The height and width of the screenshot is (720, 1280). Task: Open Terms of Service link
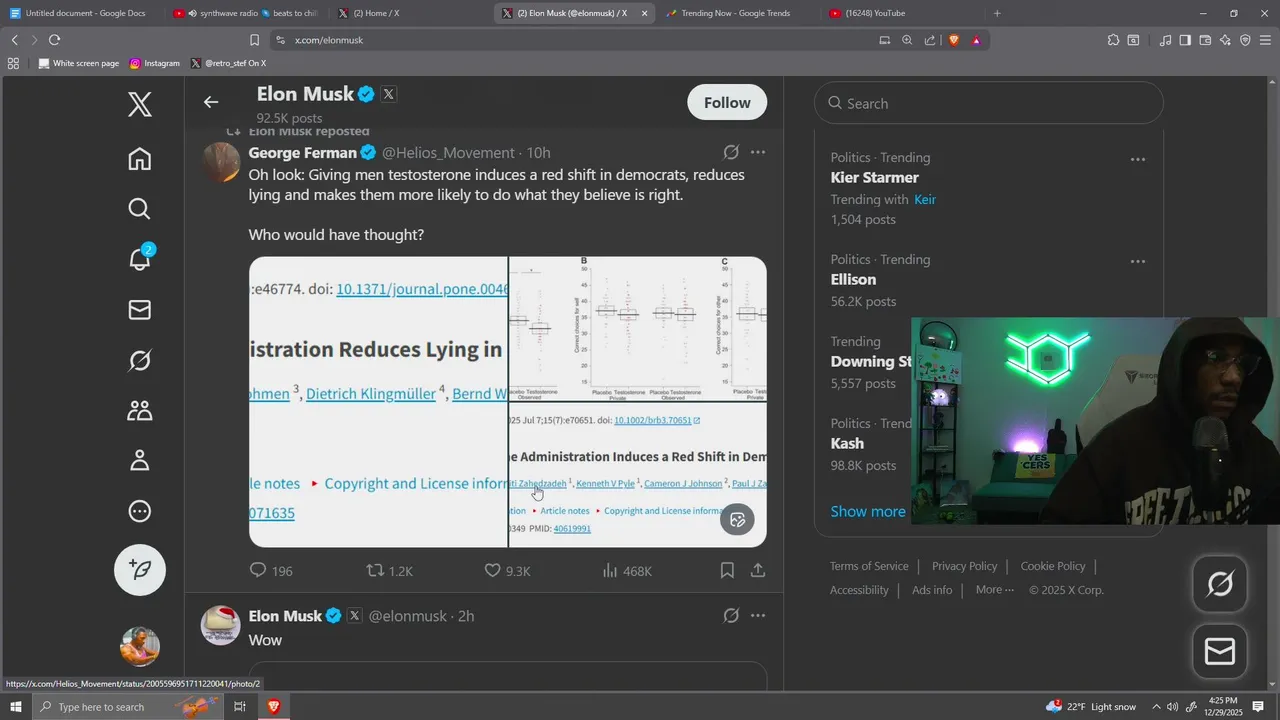[869, 566]
